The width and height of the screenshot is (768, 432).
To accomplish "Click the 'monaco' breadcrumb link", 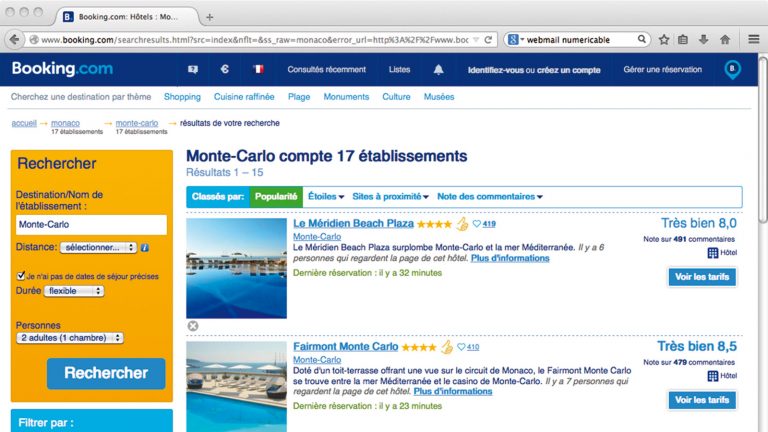I will tap(65, 123).
